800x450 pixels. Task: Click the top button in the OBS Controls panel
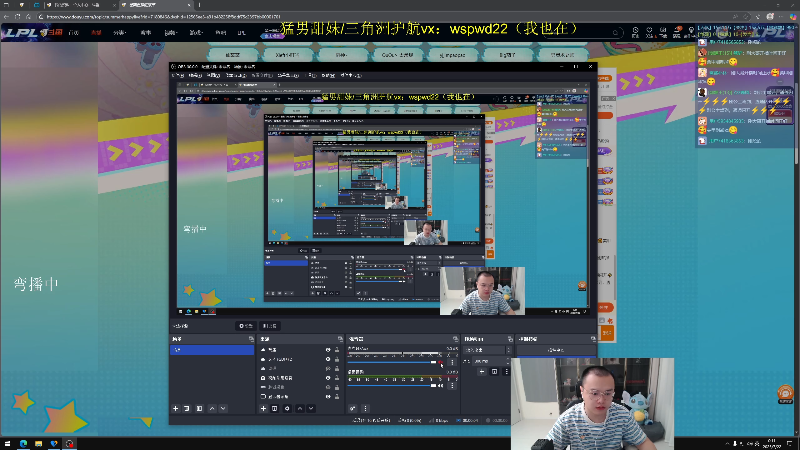555,350
